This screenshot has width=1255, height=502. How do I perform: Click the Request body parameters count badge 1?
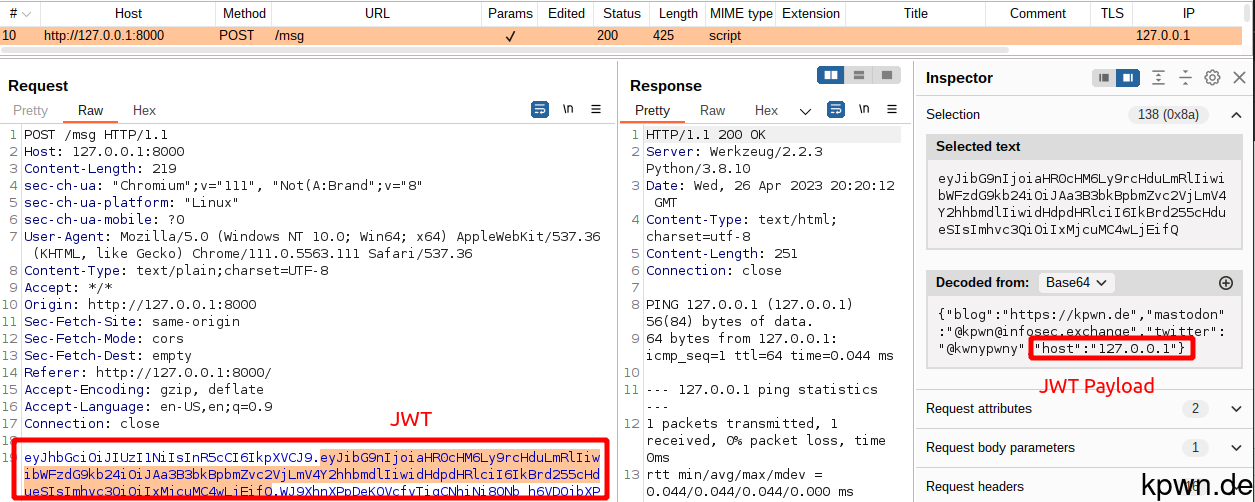pyautogui.click(x=1194, y=448)
